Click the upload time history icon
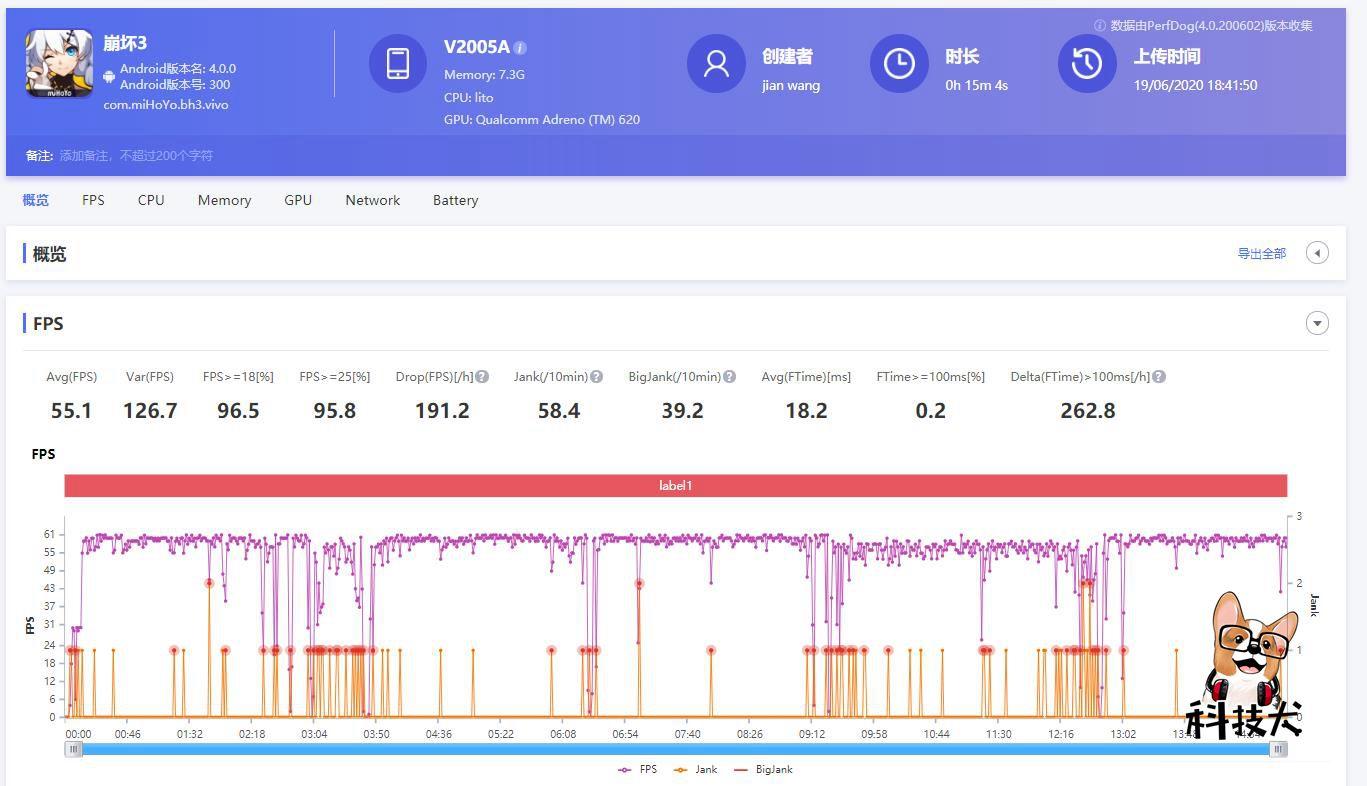 pos(1087,63)
